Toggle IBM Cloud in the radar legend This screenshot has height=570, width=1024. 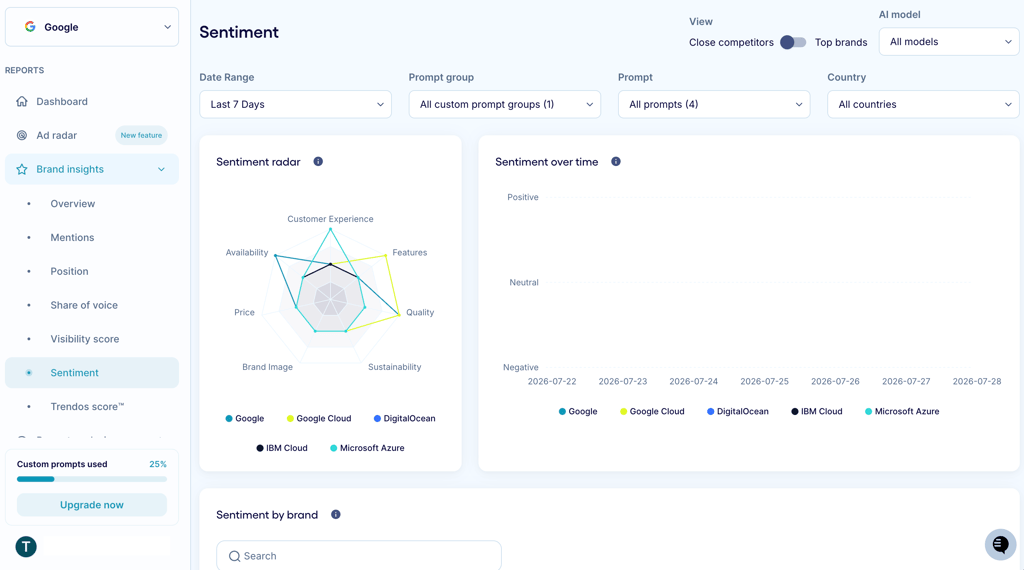click(x=281, y=448)
